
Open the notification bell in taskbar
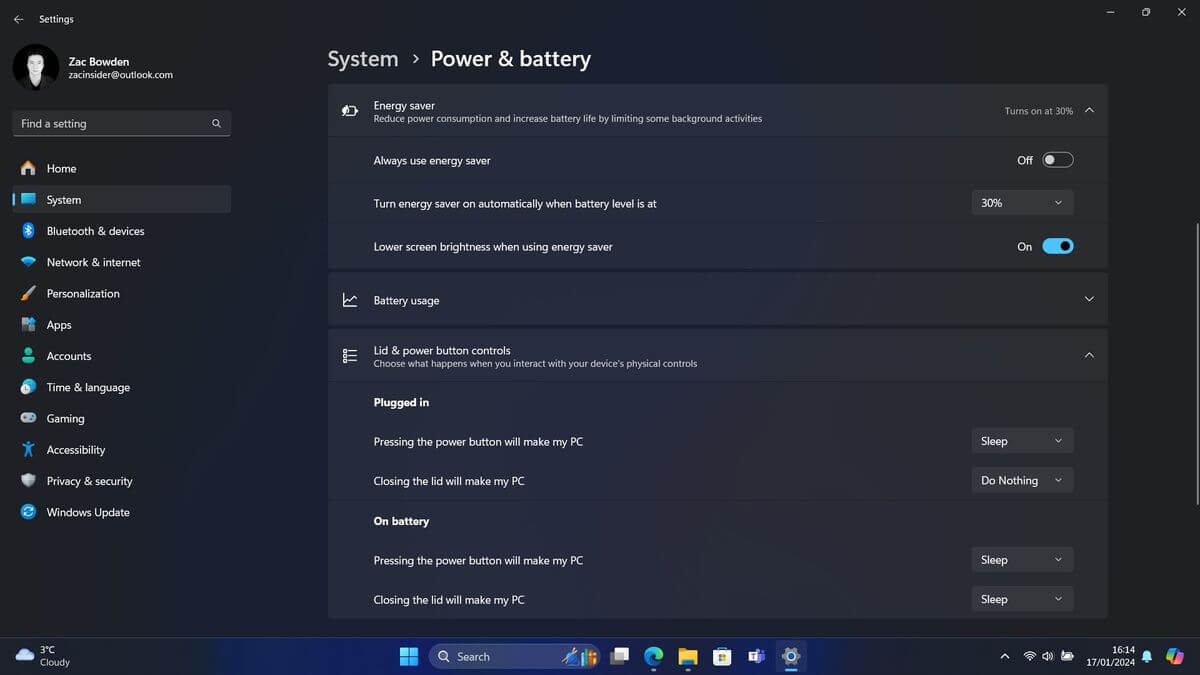[x=1147, y=656]
